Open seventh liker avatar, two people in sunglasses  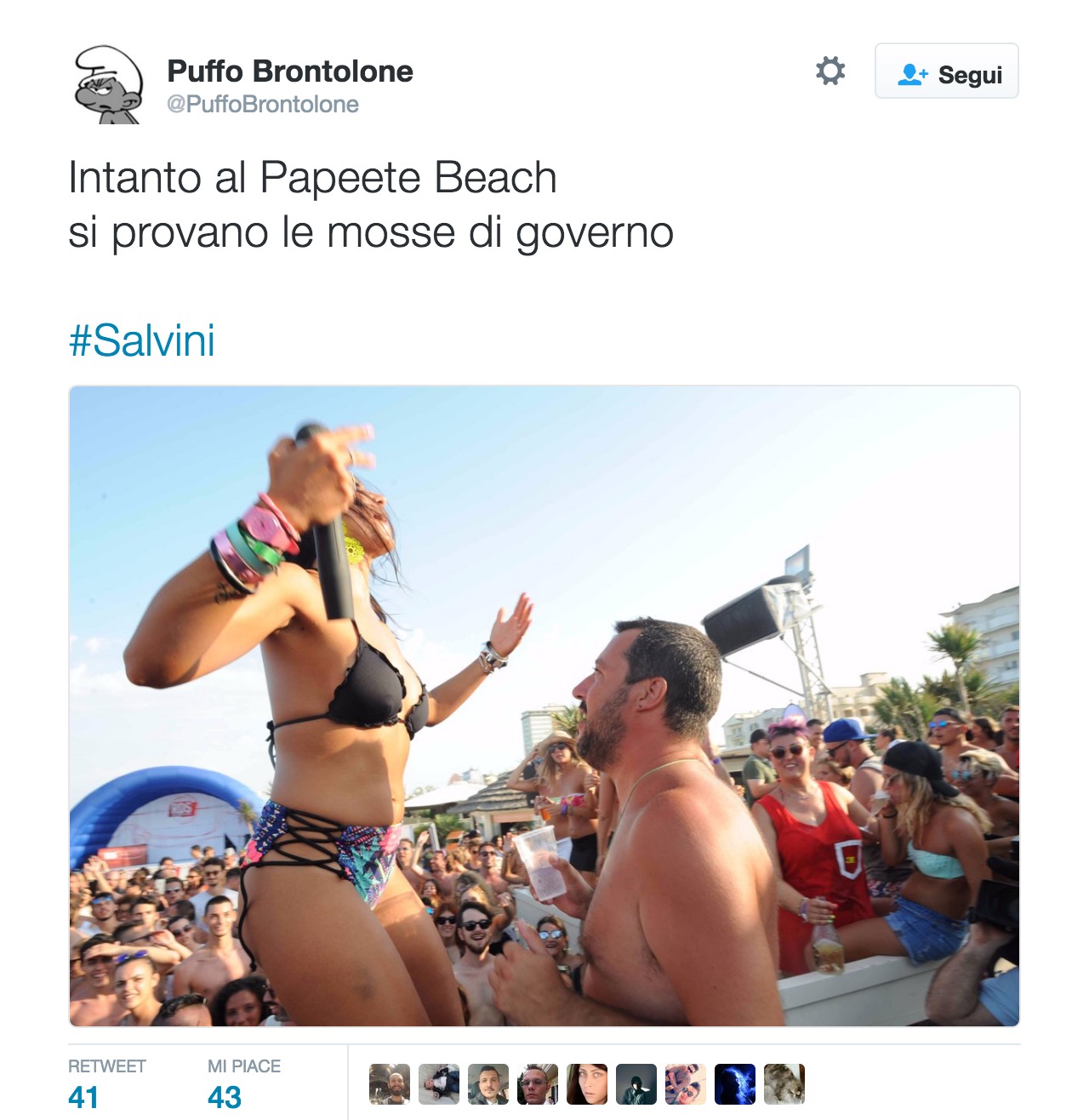[686, 1084]
